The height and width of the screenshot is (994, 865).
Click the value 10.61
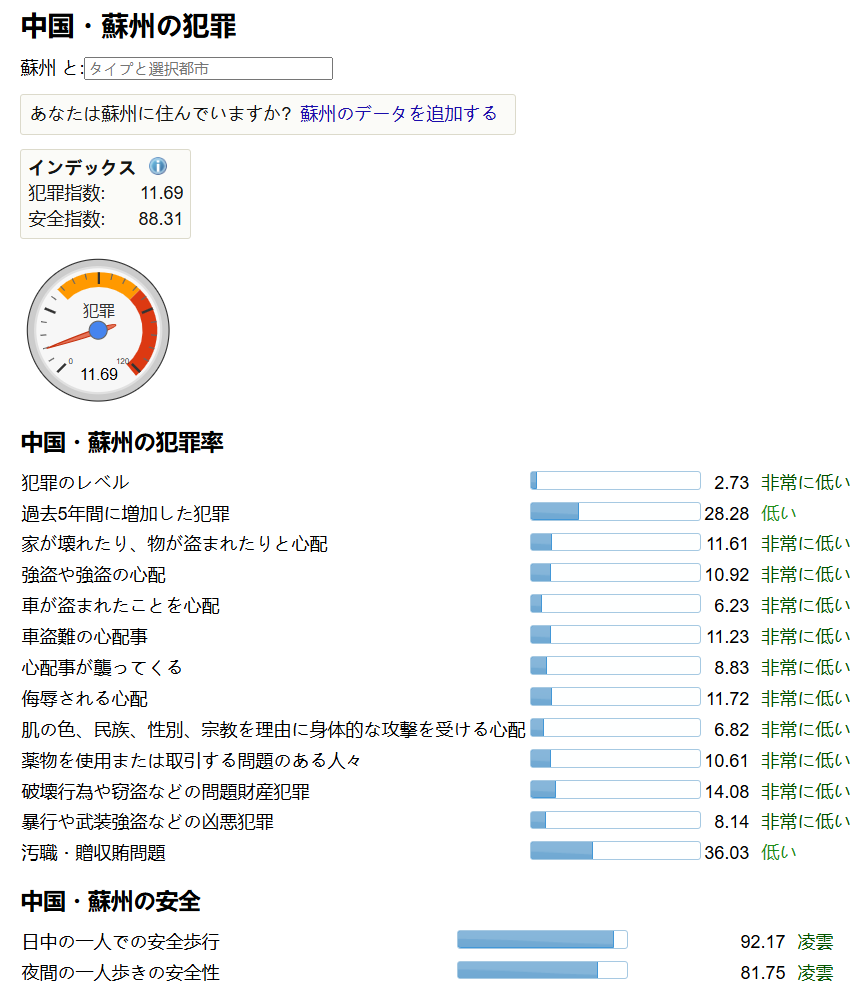pos(727,760)
